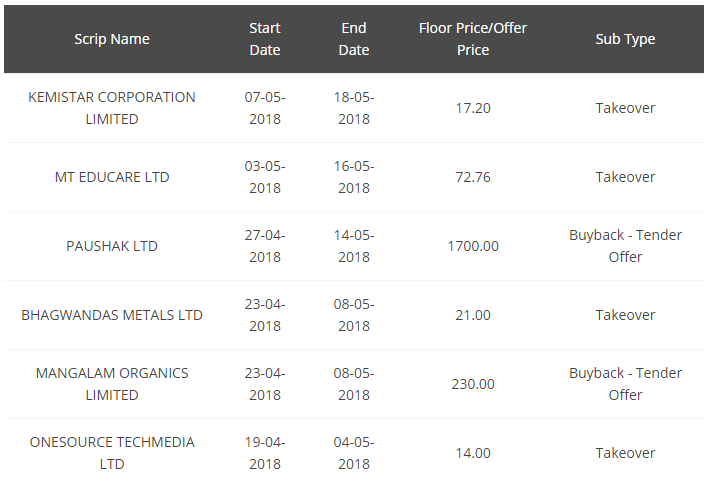Select KEMISTAR CORPORATION LIMITED scrip name
The image size is (710, 485).
[112, 108]
